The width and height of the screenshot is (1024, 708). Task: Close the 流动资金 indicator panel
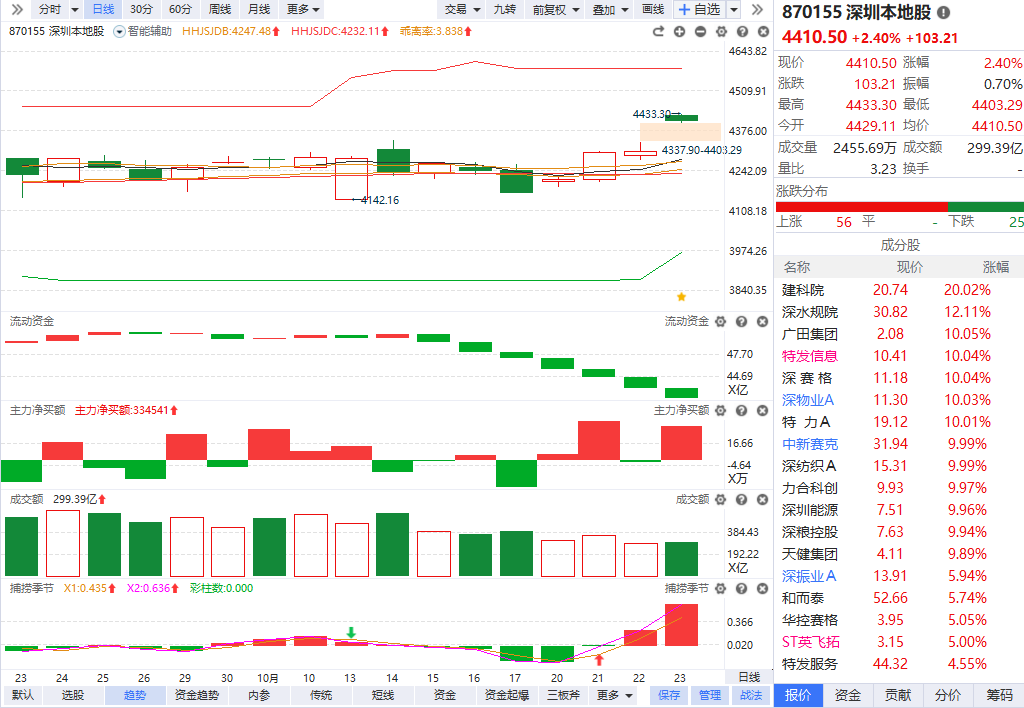[762, 321]
